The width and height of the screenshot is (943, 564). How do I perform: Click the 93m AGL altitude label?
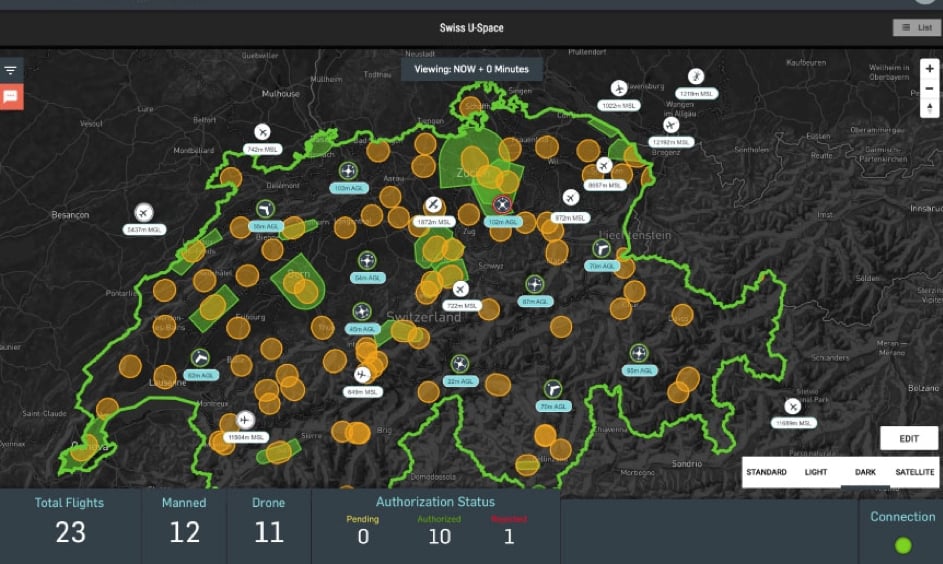[639, 370]
